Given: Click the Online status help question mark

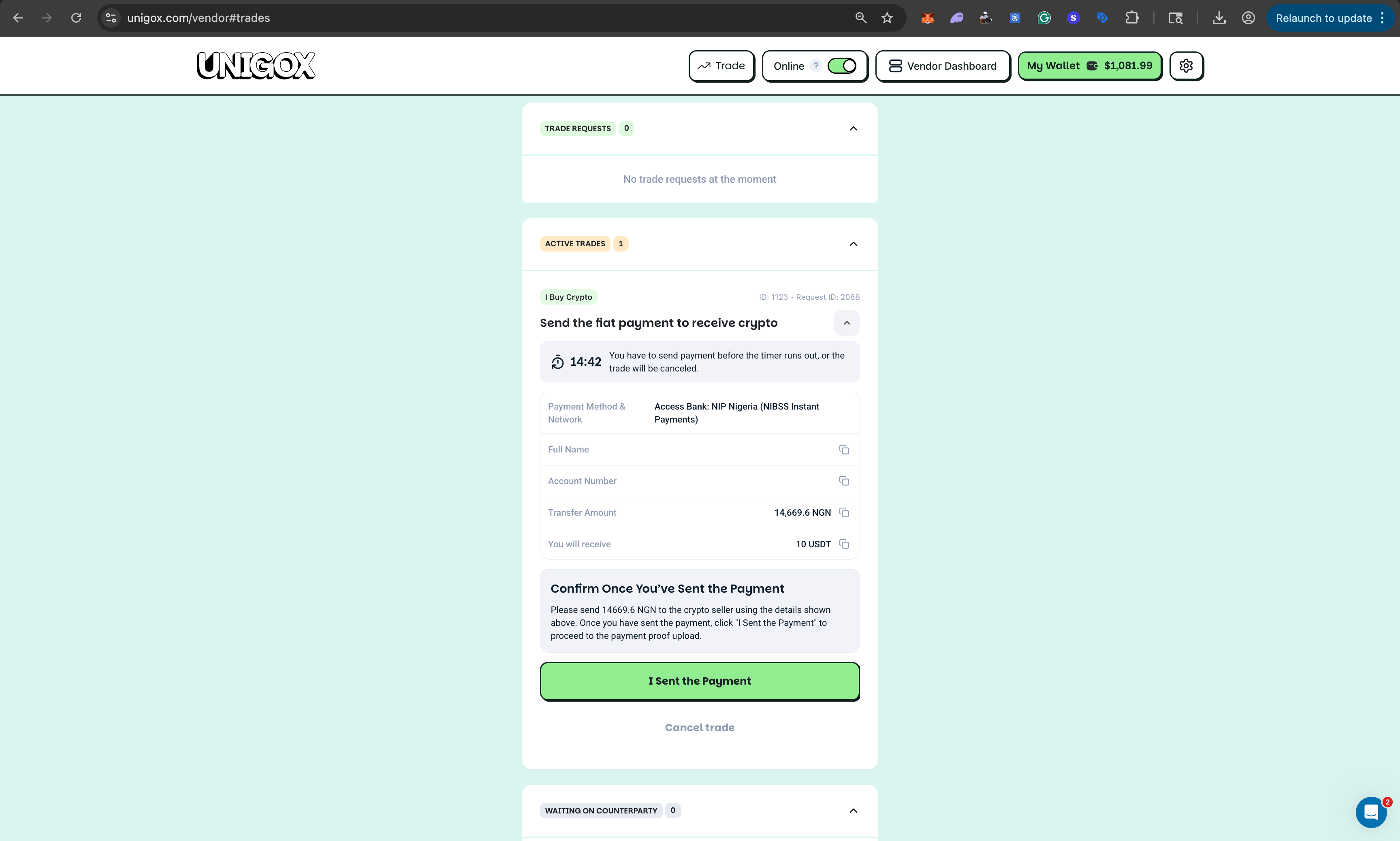Looking at the screenshot, I should [816, 66].
